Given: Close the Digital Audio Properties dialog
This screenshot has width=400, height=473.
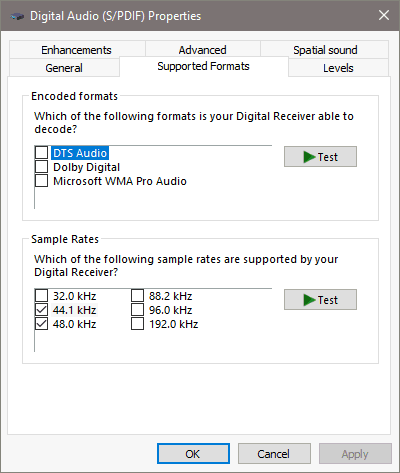Looking at the screenshot, I should tap(384, 15).
